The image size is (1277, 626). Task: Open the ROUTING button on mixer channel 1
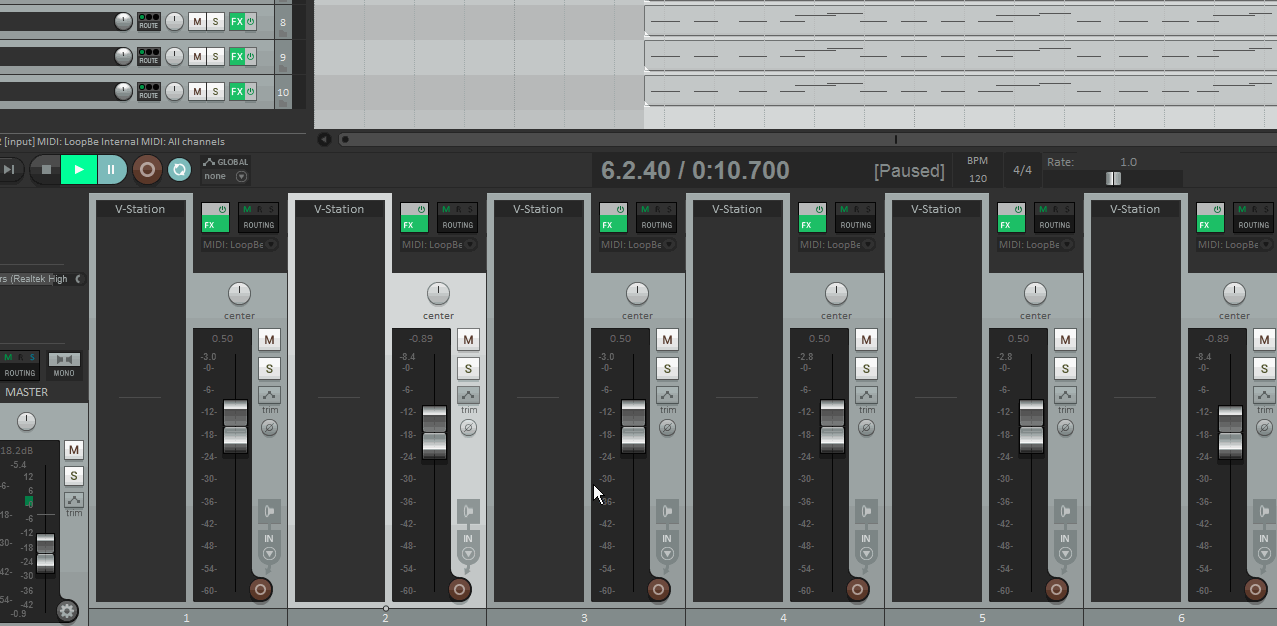[258, 218]
